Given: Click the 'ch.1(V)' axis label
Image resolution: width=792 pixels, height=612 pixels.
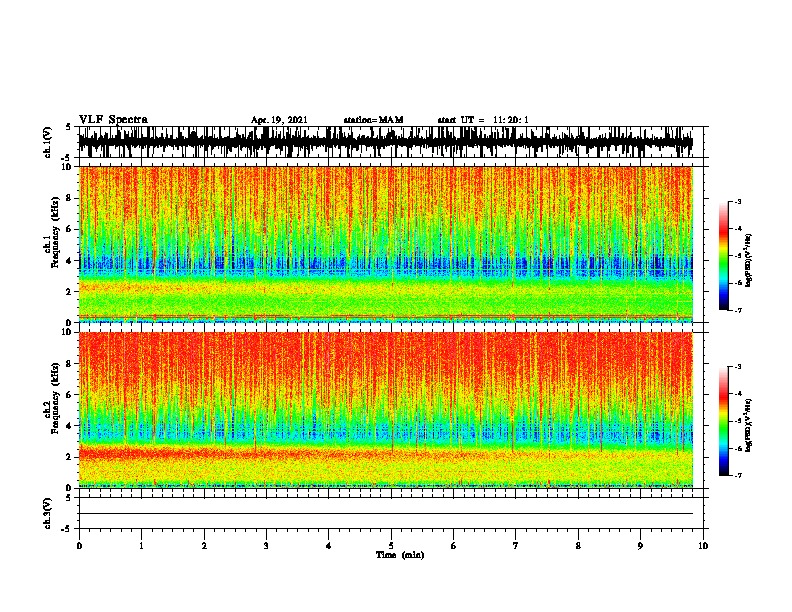Looking at the screenshot, I should coord(48,142).
